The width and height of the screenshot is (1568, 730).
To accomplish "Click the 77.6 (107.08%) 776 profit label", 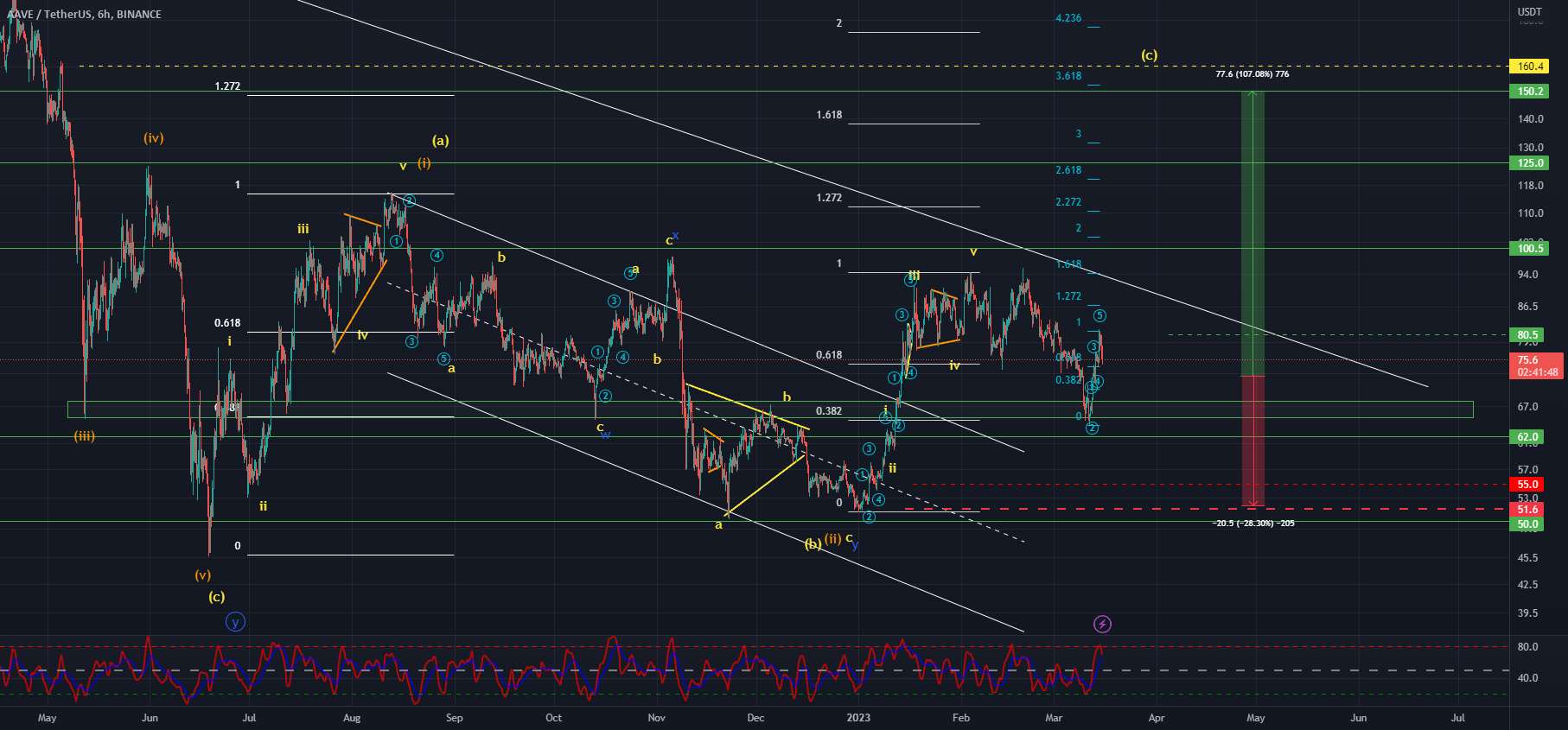I will point(1252,74).
